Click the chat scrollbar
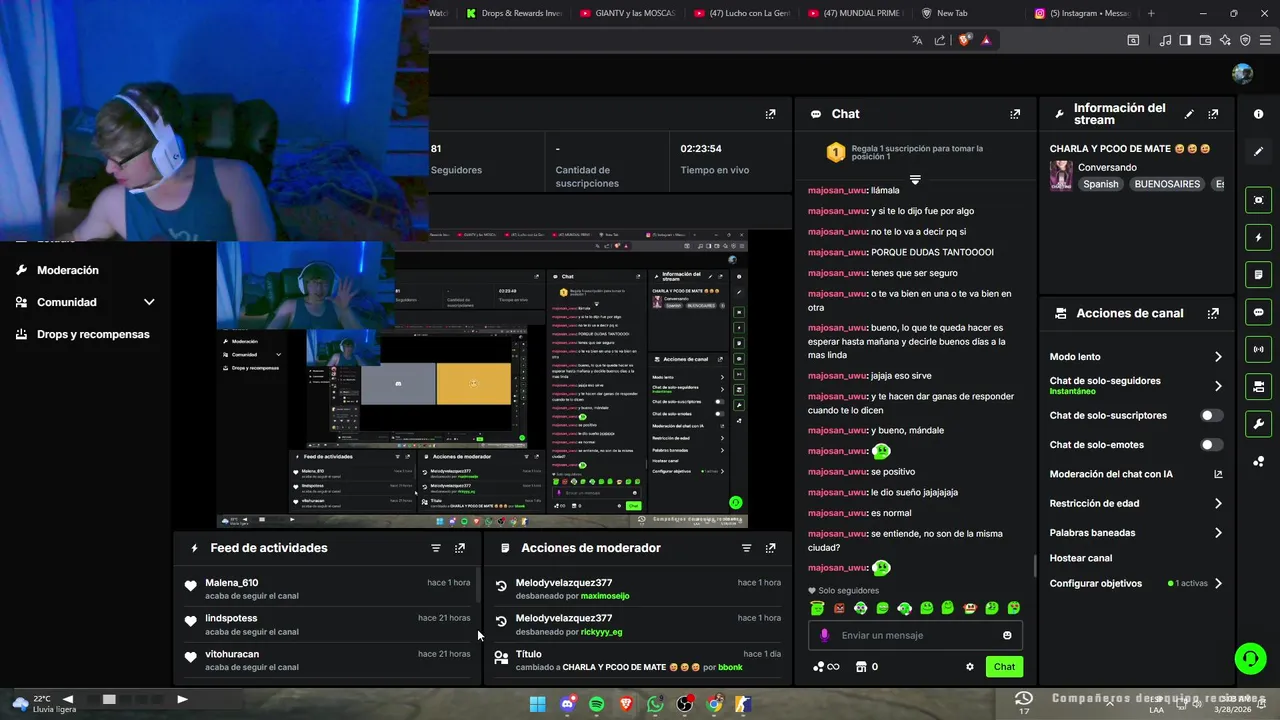 point(1035,567)
